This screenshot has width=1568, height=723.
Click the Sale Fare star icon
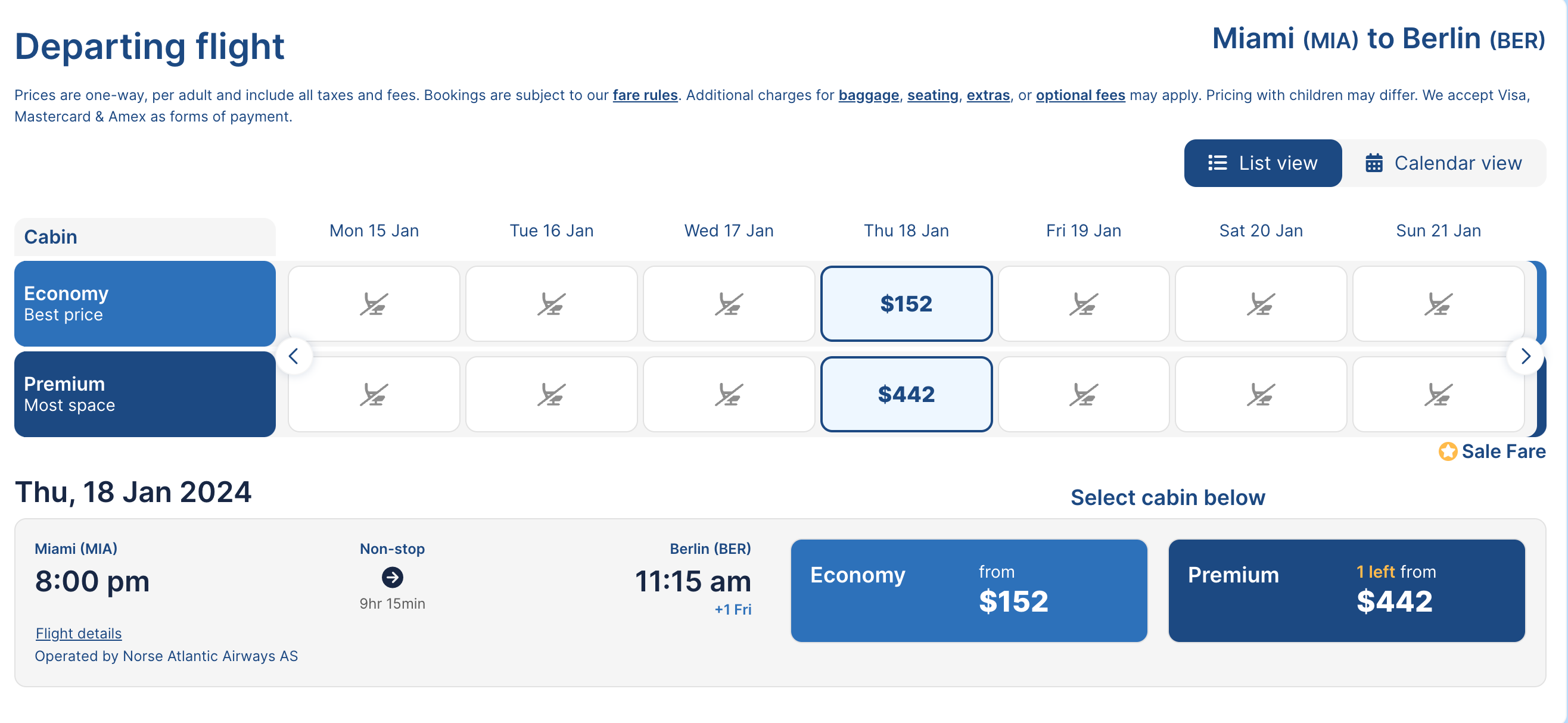1448,451
